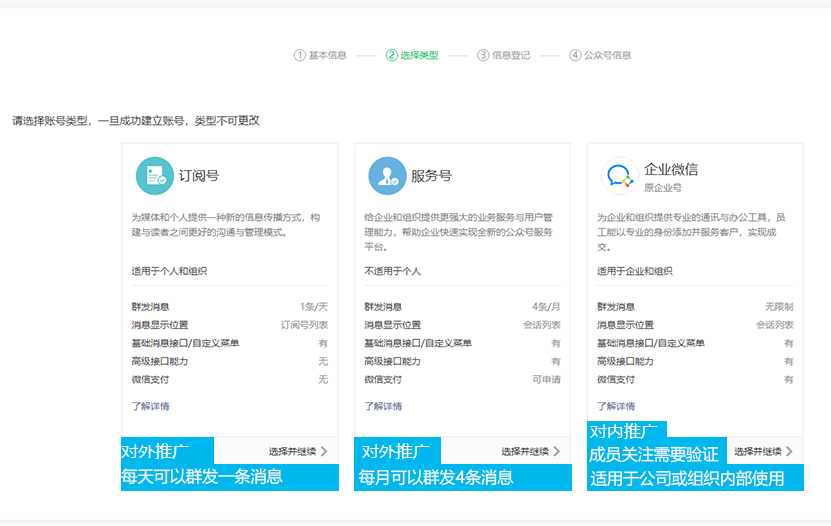Click the 订阅号 teal card icon
The image size is (831, 526).
(154, 176)
